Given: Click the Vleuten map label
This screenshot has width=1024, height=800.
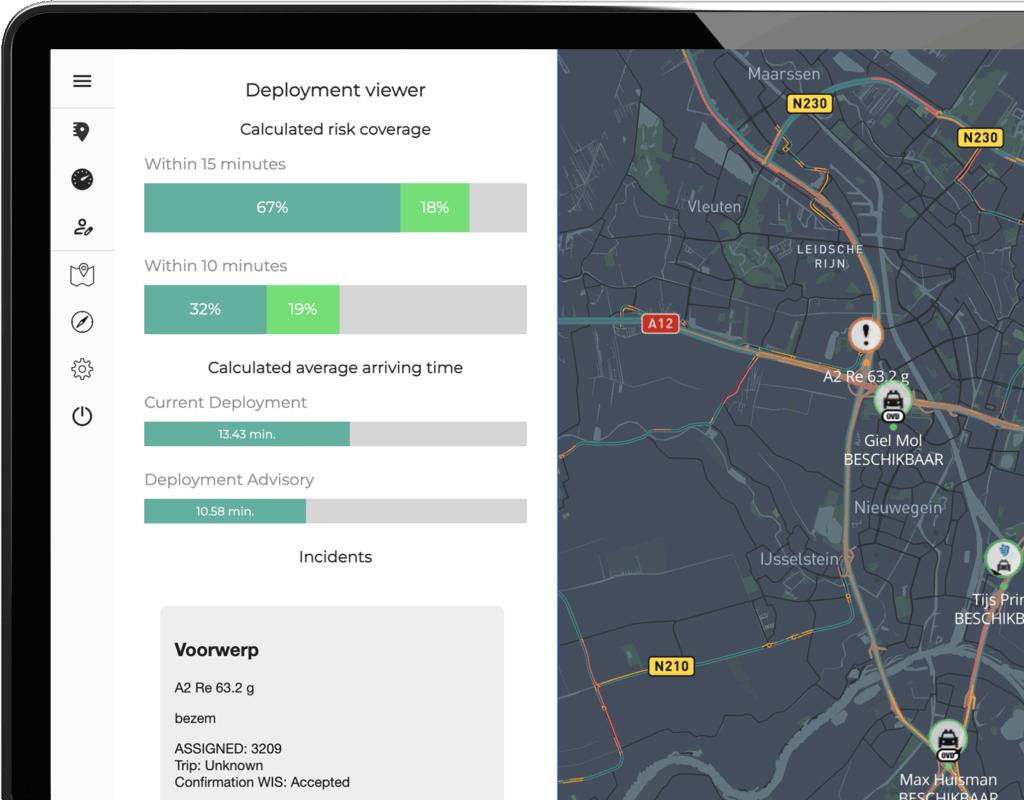Looking at the screenshot, I should click(714, 207).
